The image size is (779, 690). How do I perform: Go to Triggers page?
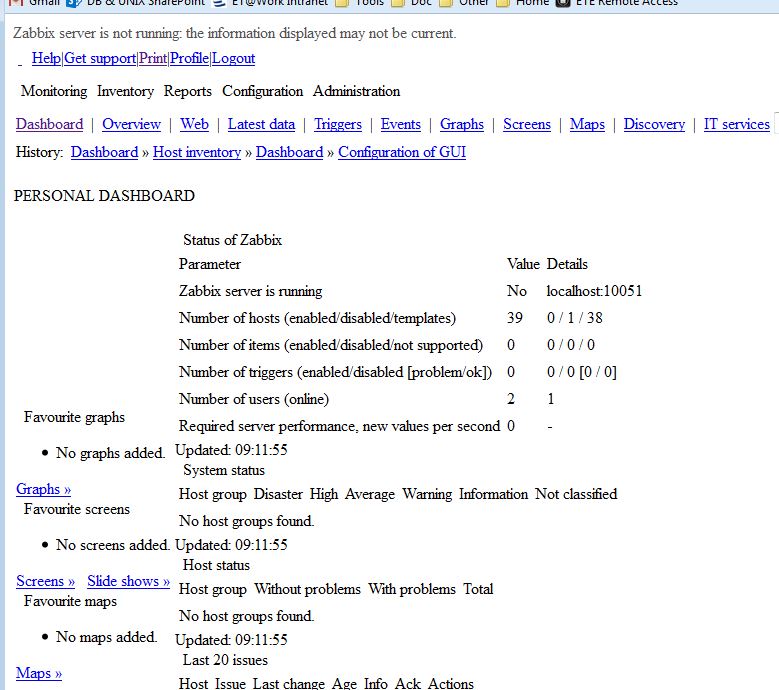coord(338,124)
